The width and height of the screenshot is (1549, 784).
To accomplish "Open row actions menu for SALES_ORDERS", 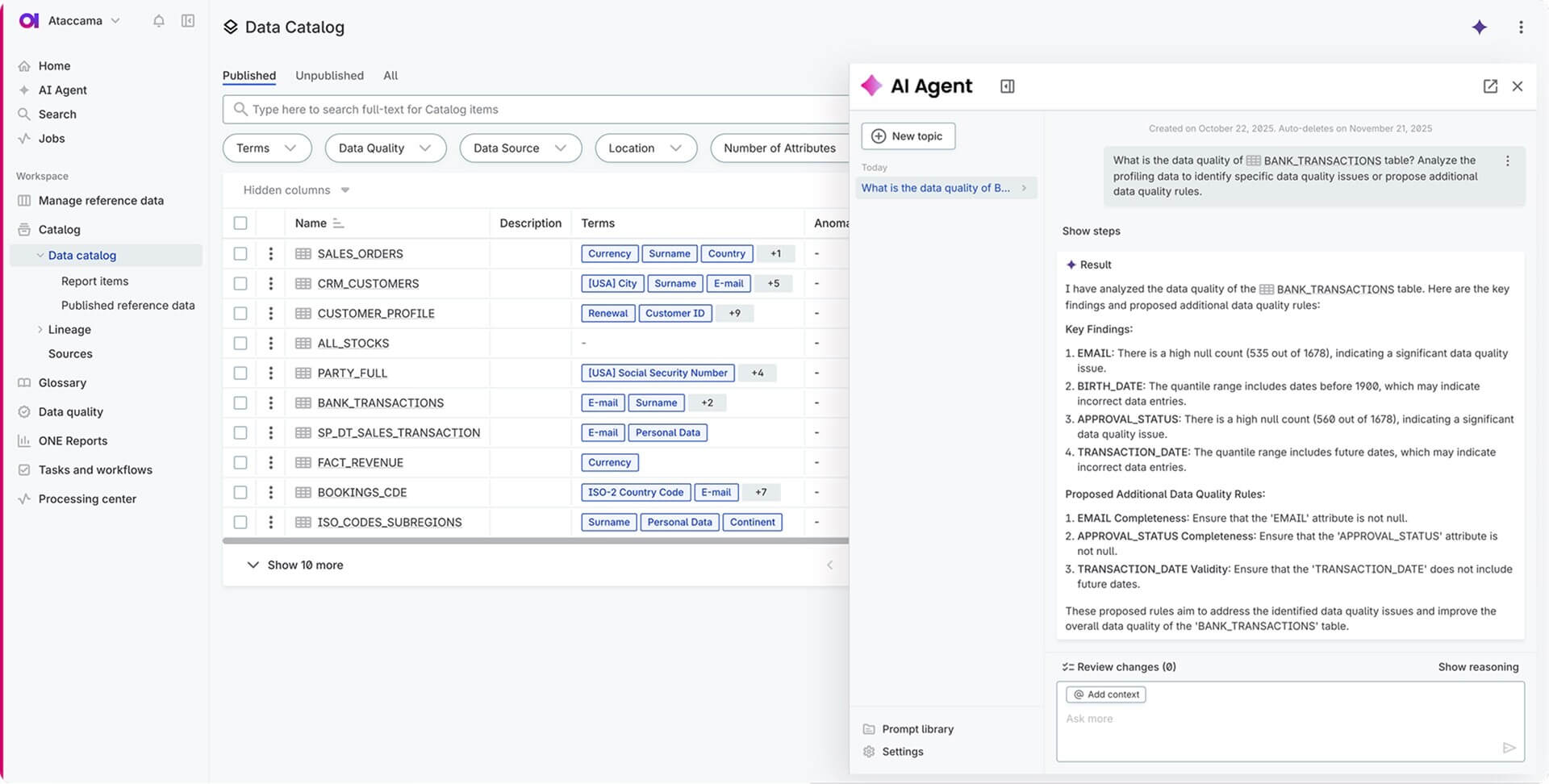I will (271, 254).
